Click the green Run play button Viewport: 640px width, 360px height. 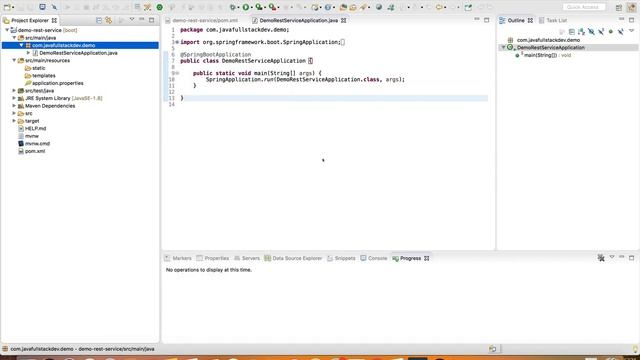coord(246,7)
